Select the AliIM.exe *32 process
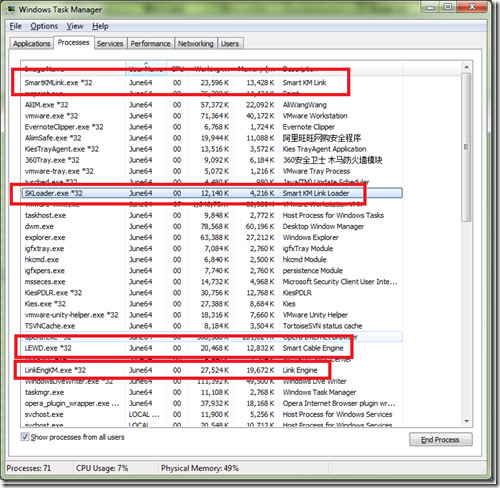500x488 pixels. (212, 105)
